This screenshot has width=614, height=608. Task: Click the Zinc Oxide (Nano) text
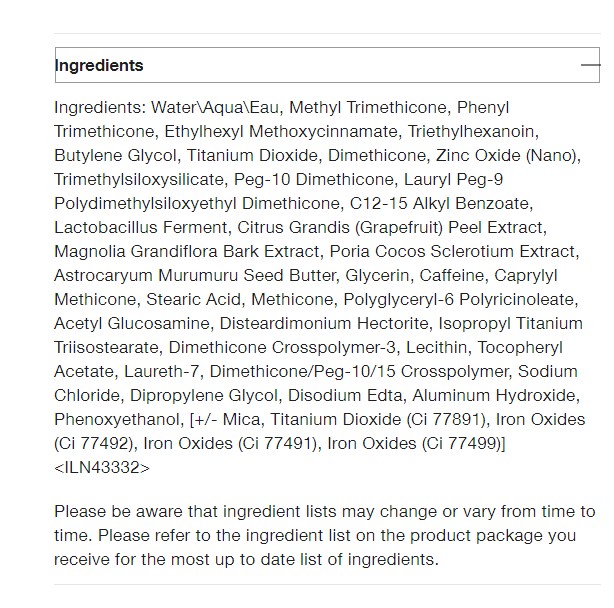pyautogui.click(x=507, y=155)
